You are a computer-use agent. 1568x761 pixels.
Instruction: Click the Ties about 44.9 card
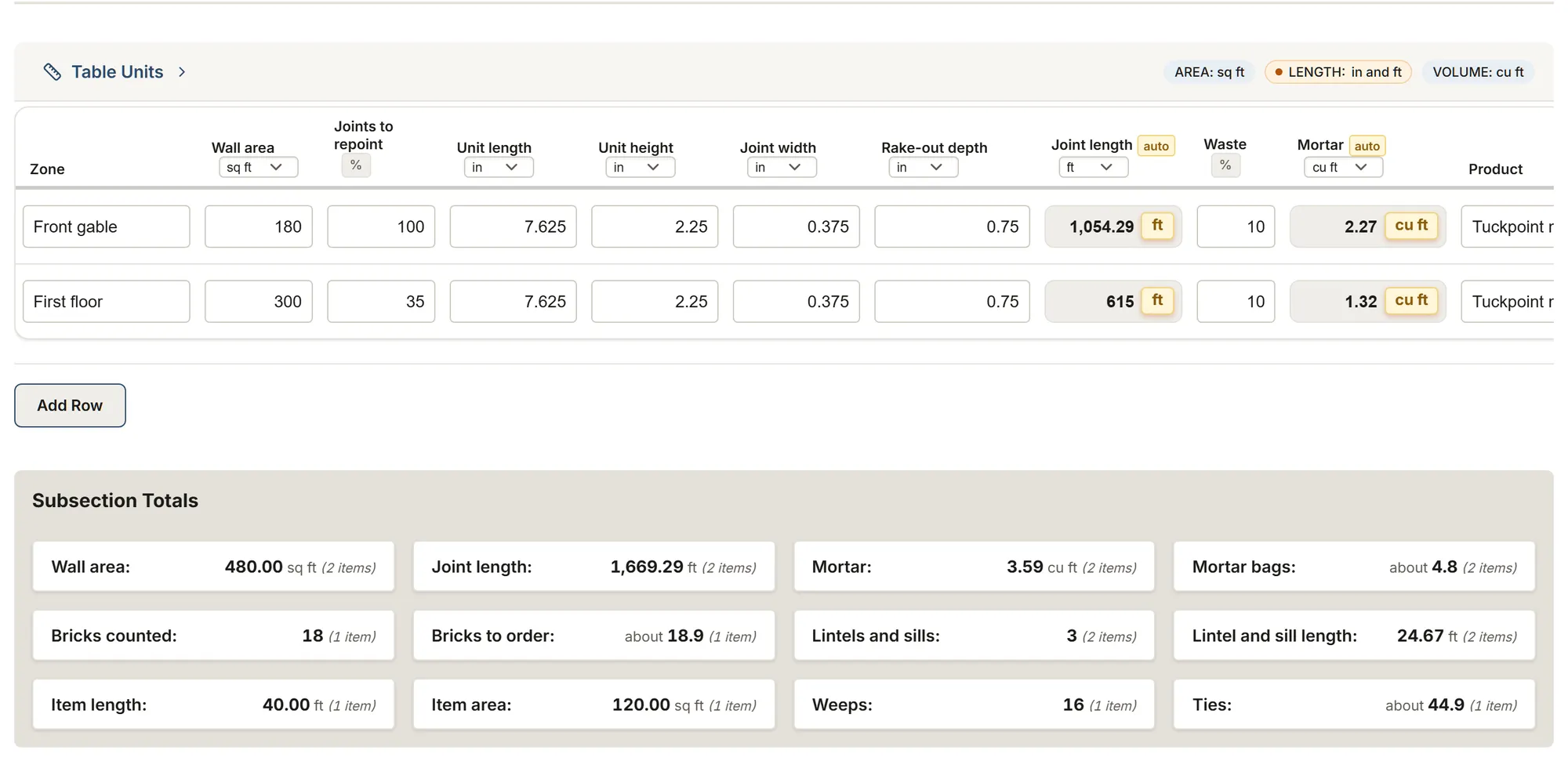click(1354, 705)
